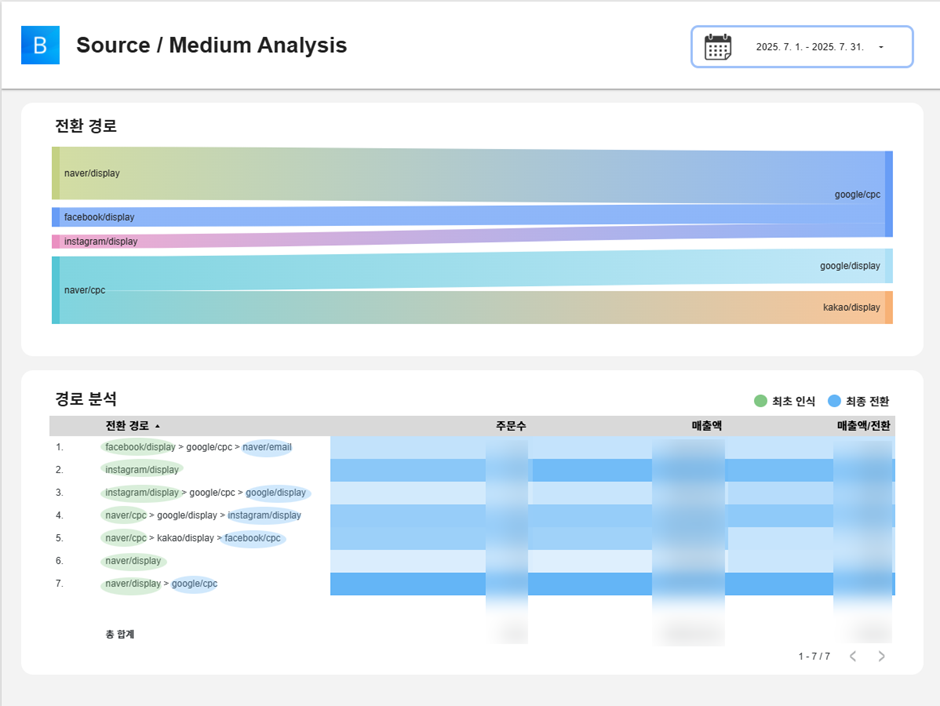This screenshot has width=940, height=706.
Task: Click the blue 최종 전환 legend dot
Action: 834,401
